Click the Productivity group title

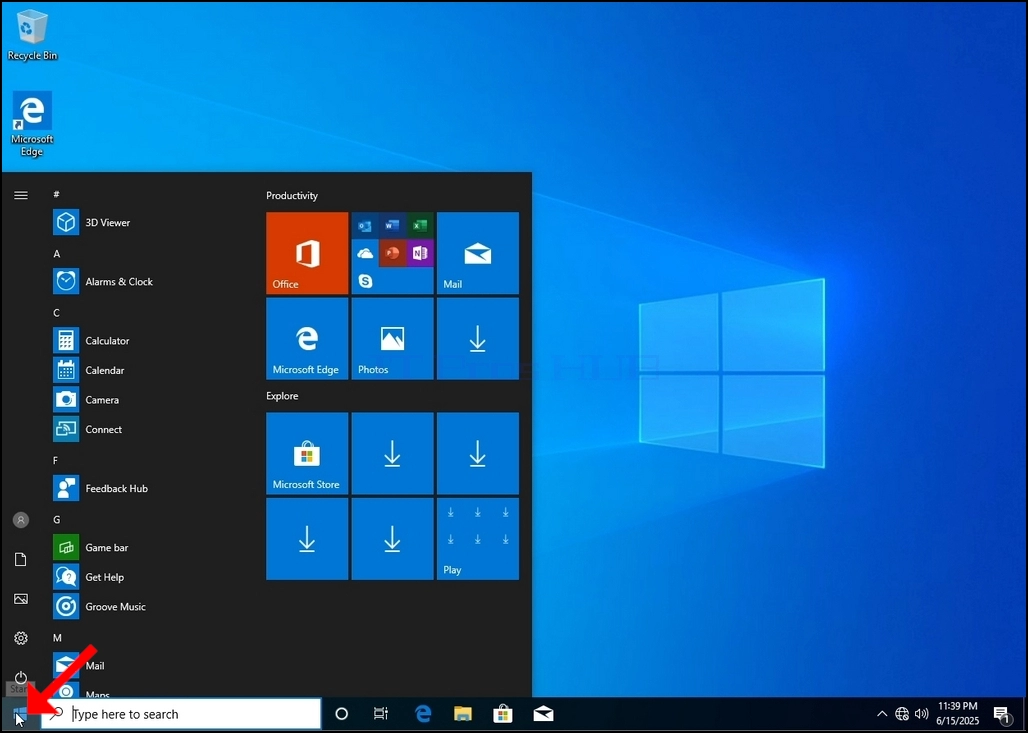pyautogui.click(x=292, y=195)
